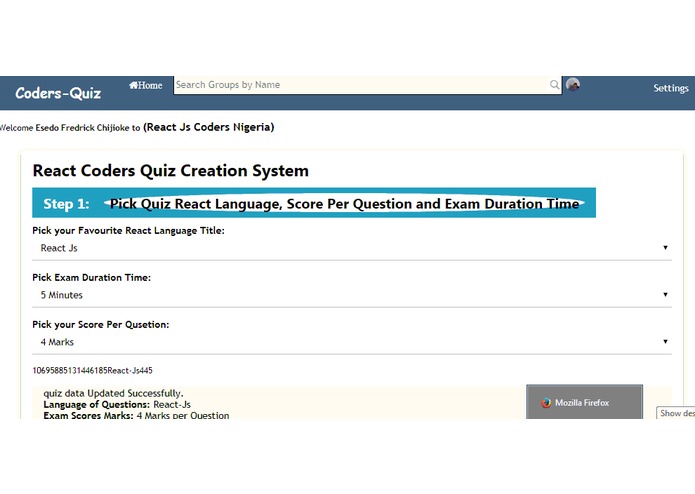Click the Mozilla Firefox taskbar popup
695x494 pixels.
coord(584,402)
